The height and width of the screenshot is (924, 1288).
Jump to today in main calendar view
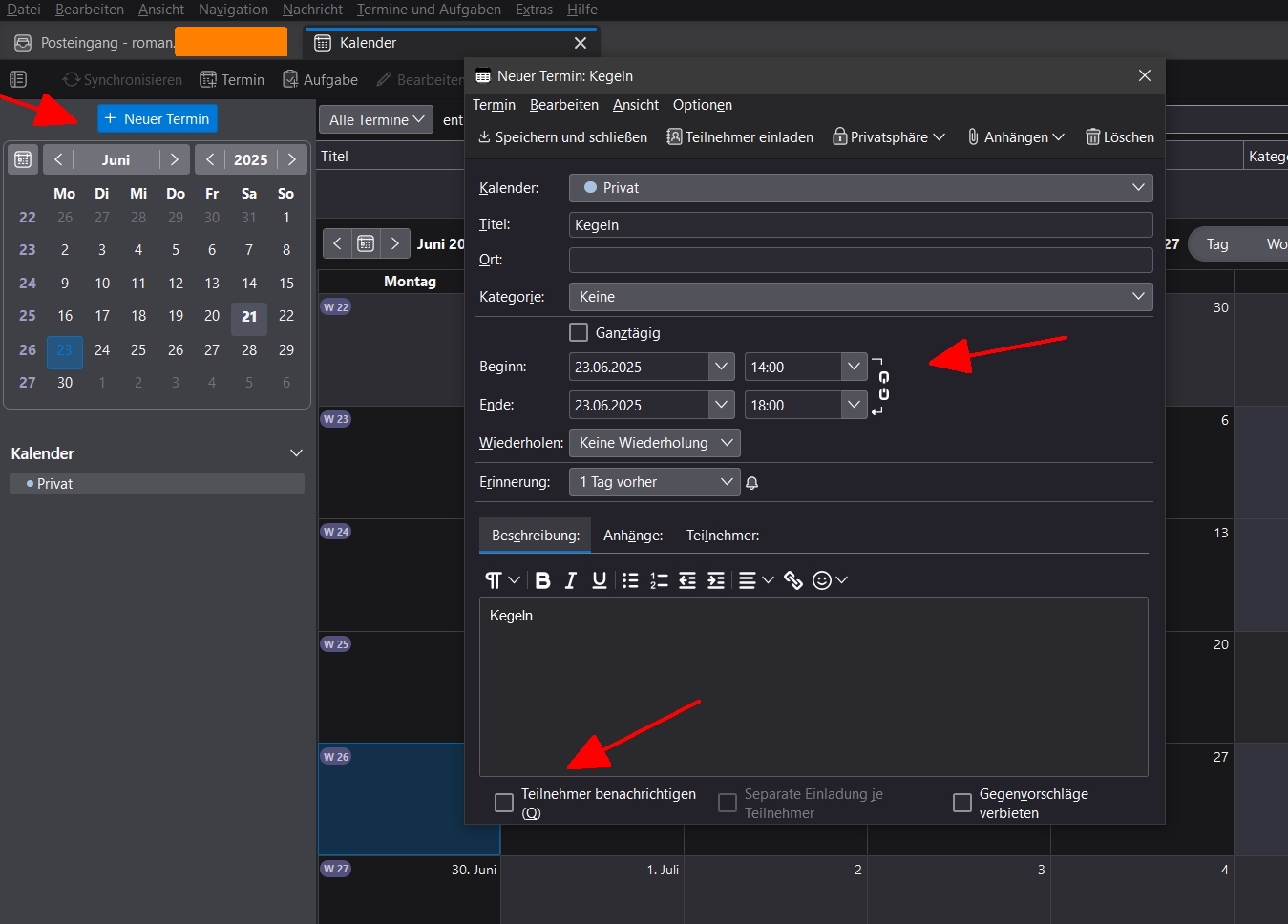tap(366, 243)
